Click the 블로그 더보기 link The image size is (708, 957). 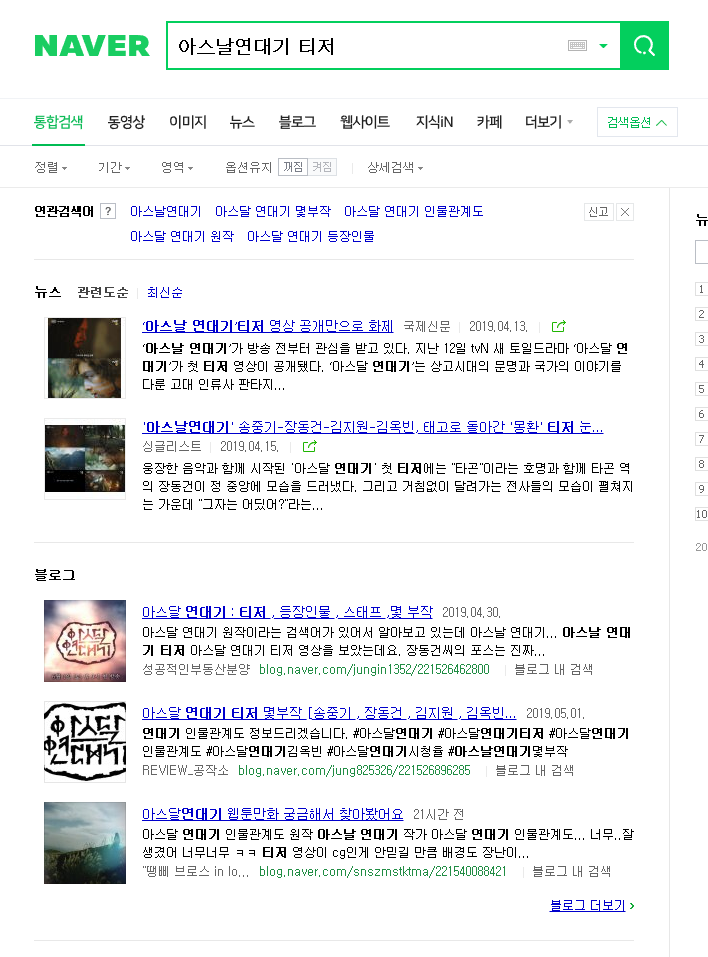point(592,906)
